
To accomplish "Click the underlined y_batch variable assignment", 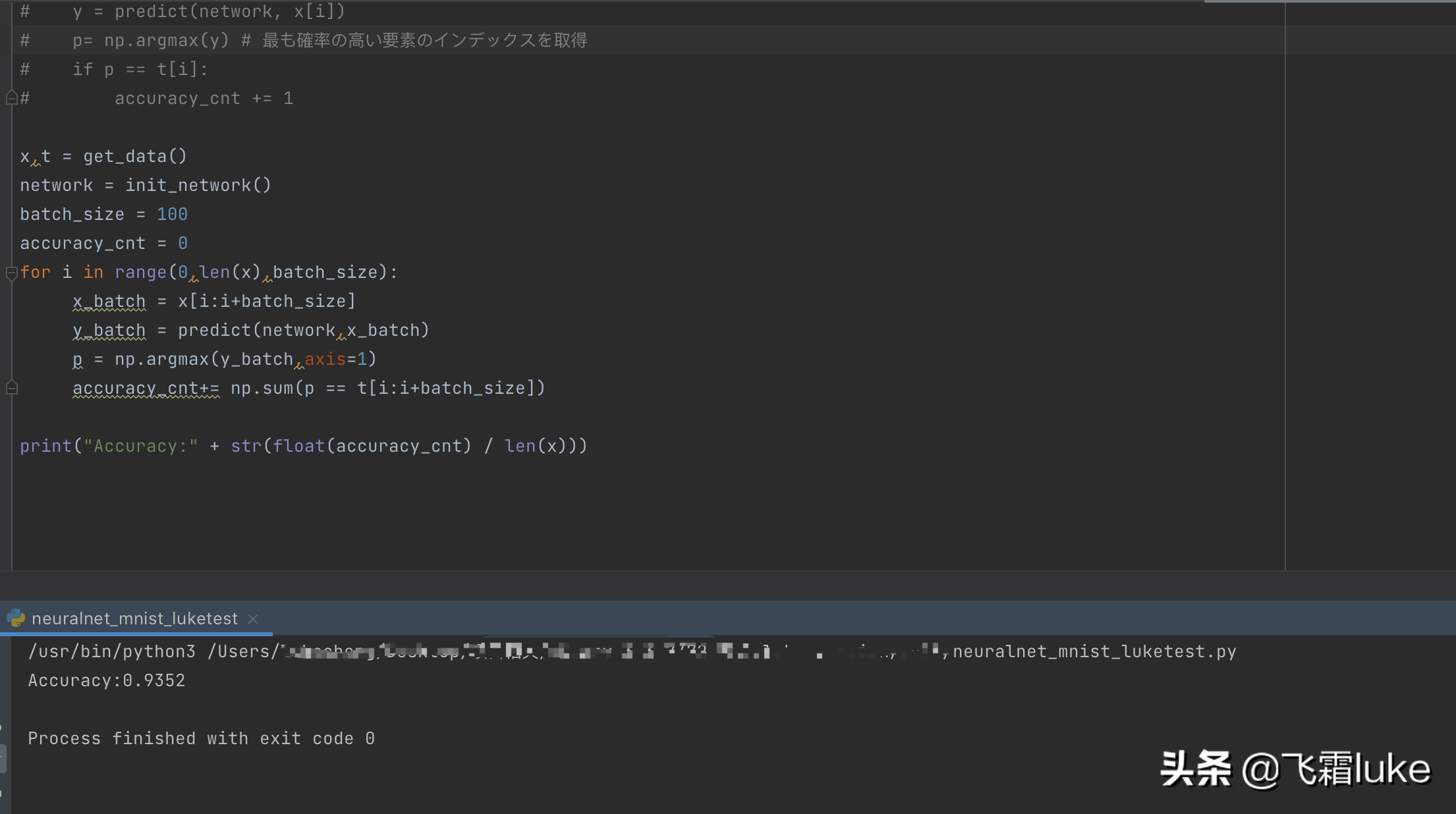I will (109, 330).
